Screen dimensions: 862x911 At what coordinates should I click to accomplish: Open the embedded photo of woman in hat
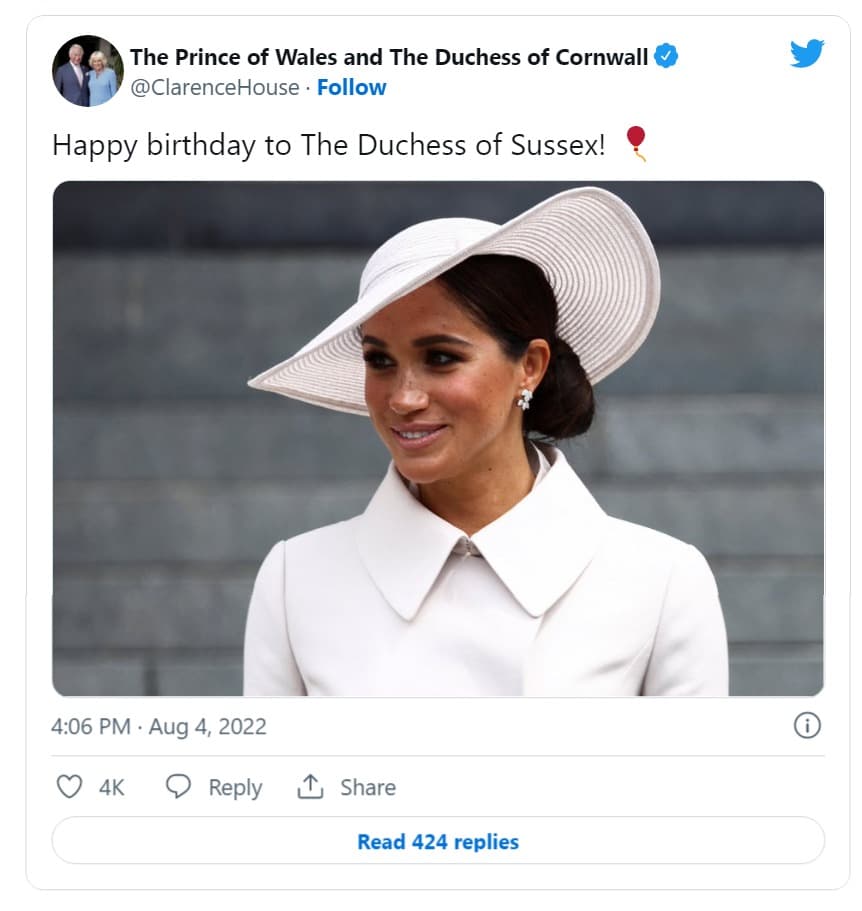pos(438,439)
